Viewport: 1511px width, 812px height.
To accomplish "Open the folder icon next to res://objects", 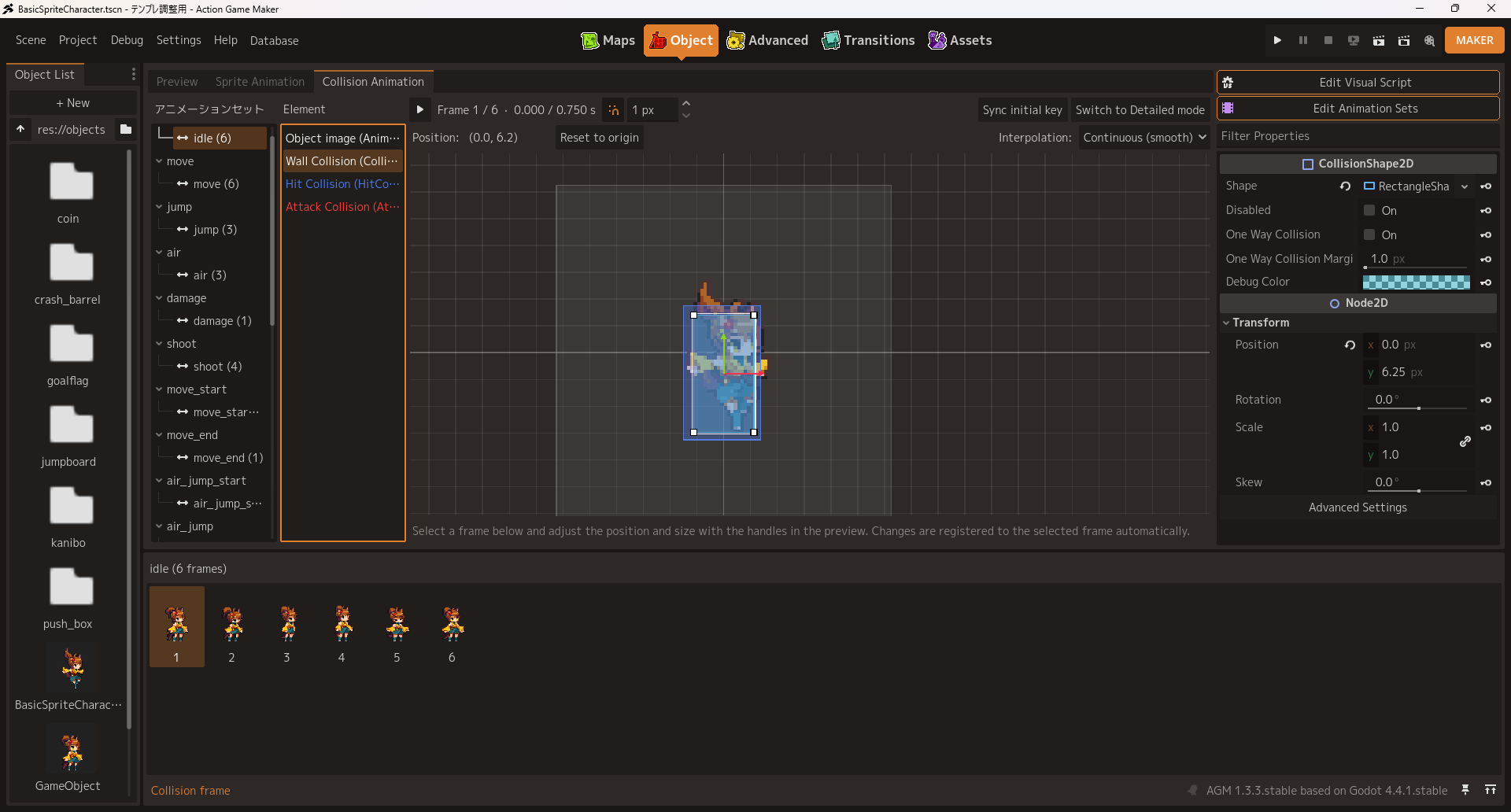I will (126, 129).
